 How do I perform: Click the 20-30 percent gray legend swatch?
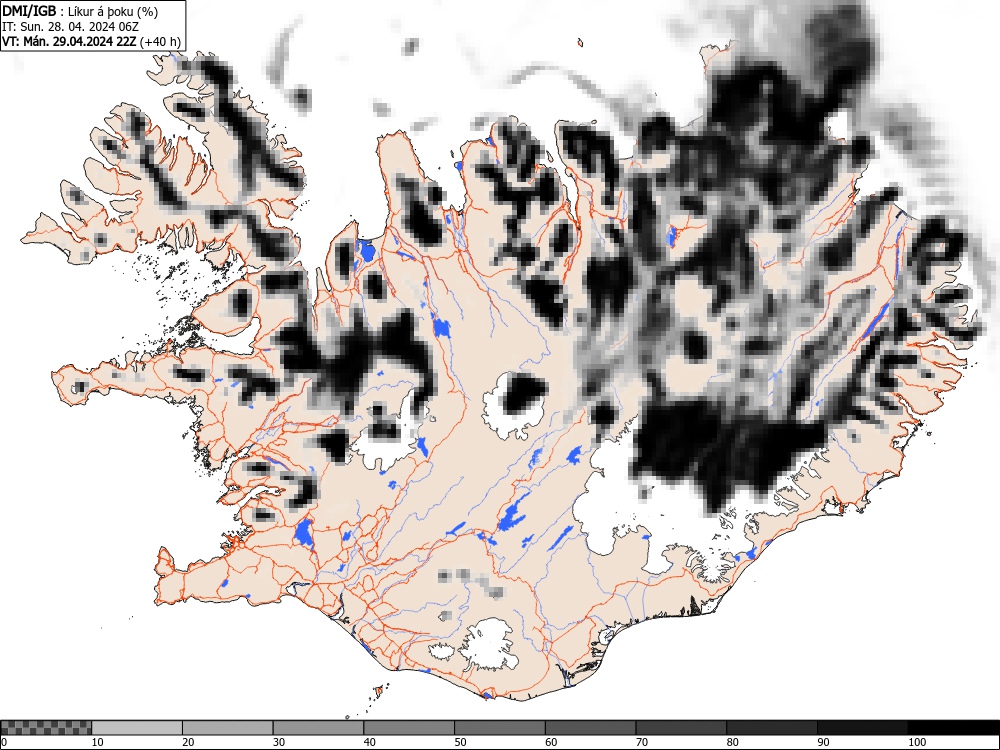228,728
